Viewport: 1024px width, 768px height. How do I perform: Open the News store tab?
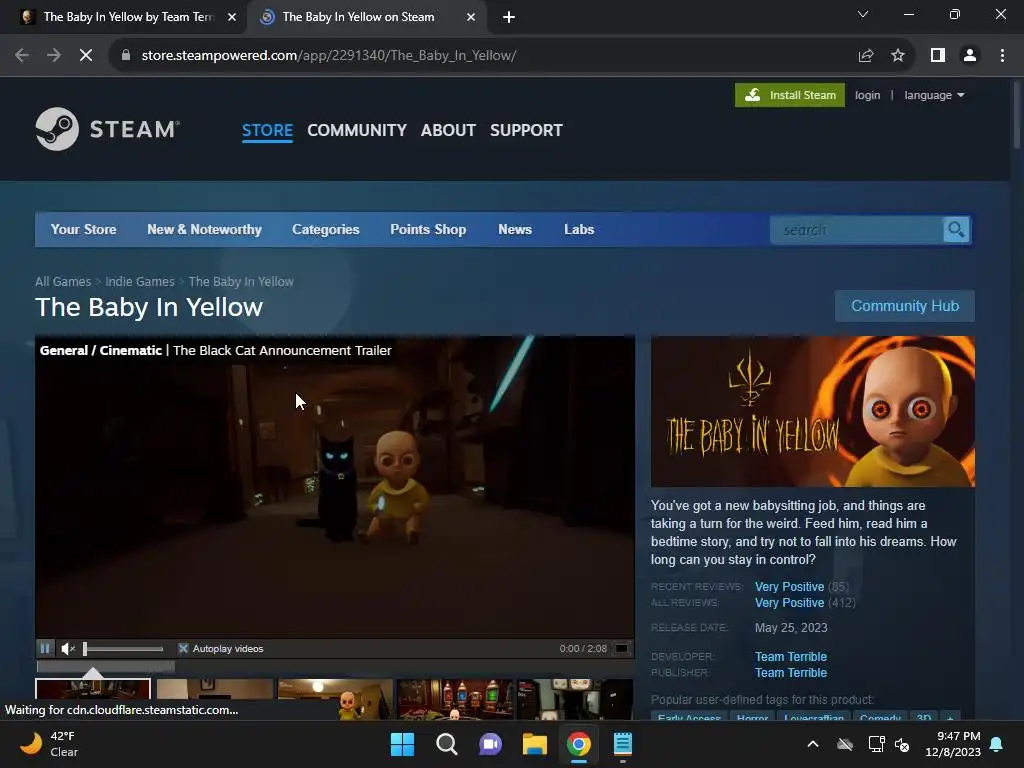[x=515, y=229]
